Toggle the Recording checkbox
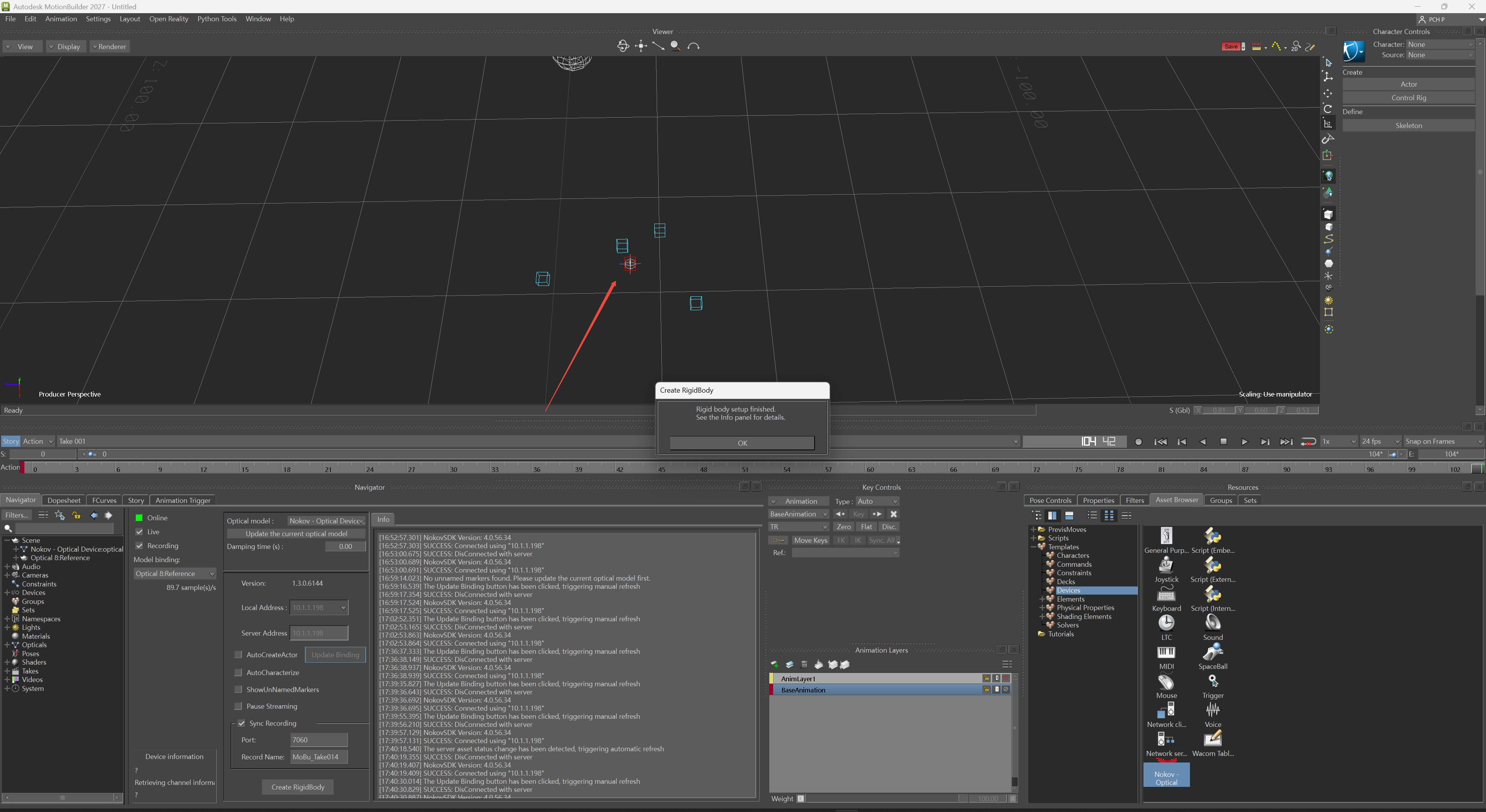 click(139, 545)
